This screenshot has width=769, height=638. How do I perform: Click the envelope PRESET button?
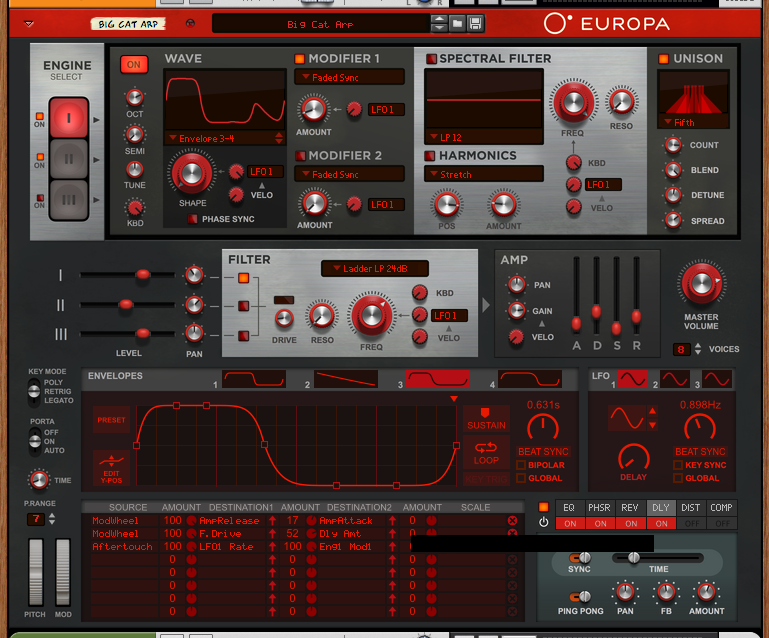[111, 420]
